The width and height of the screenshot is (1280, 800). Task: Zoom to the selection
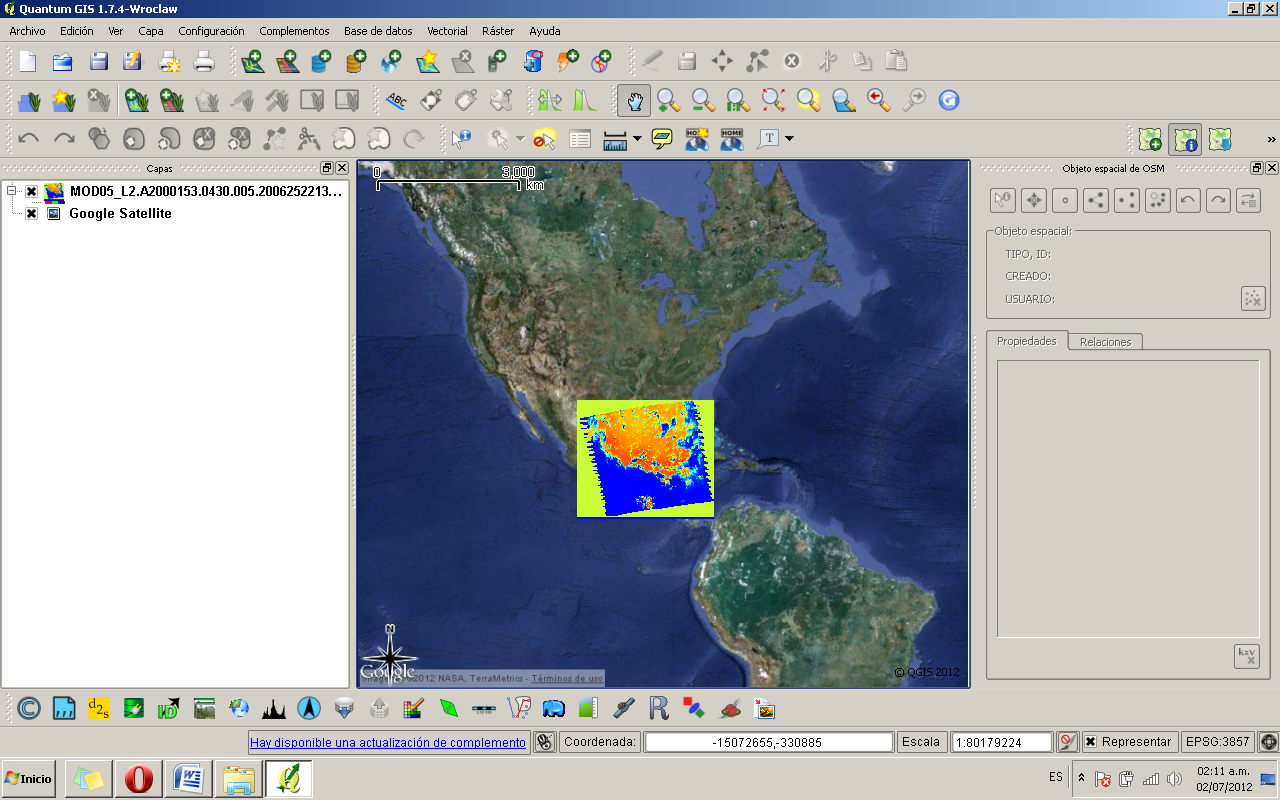tap(809, 100)
